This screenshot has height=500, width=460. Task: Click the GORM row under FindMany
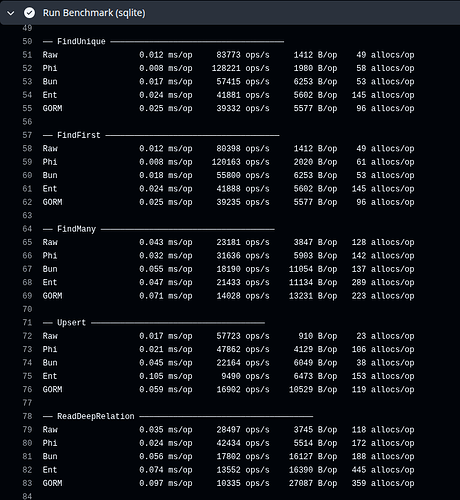pyautogui.click(x=228, y=296)
